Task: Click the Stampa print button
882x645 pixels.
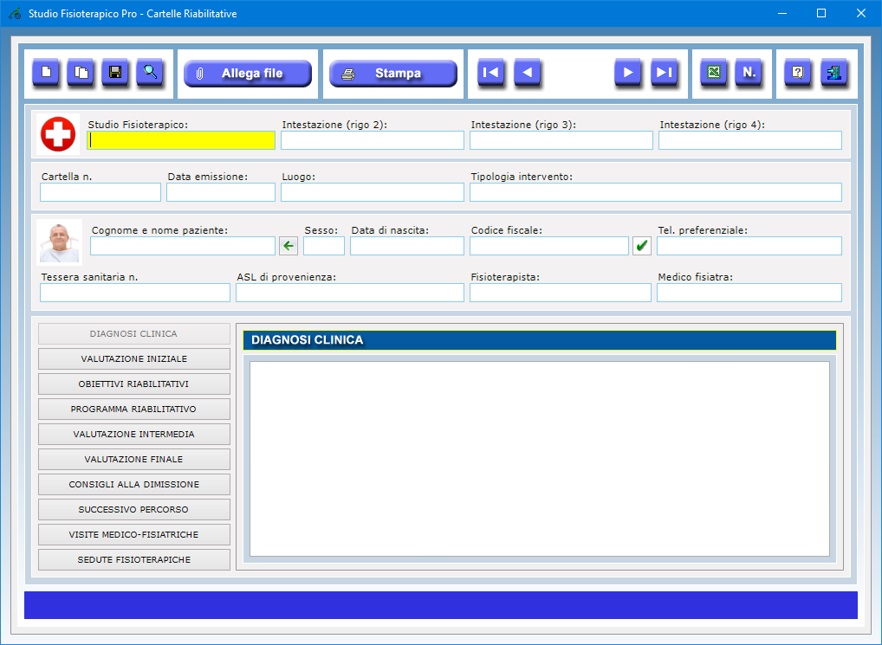Action: pyautogui.click(x=393, y=74)
